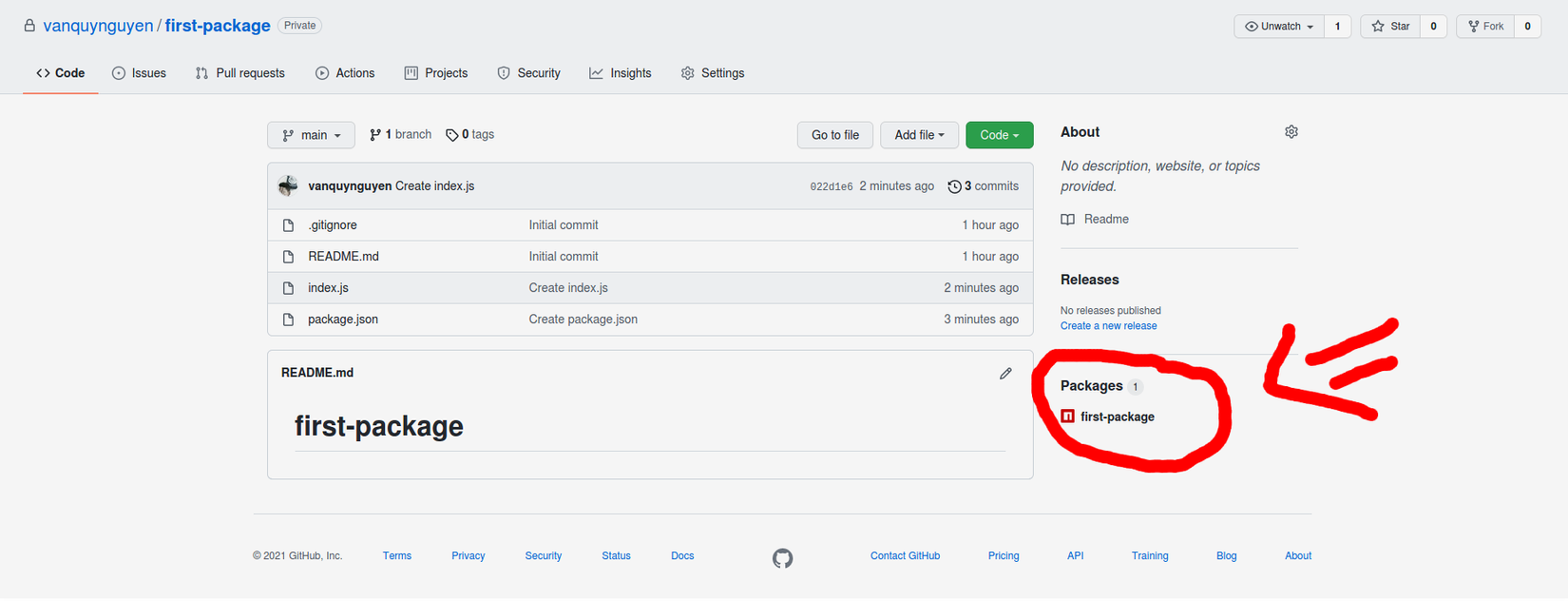Click the README edit pencil icon
1568x601 pixels.
1005,374
